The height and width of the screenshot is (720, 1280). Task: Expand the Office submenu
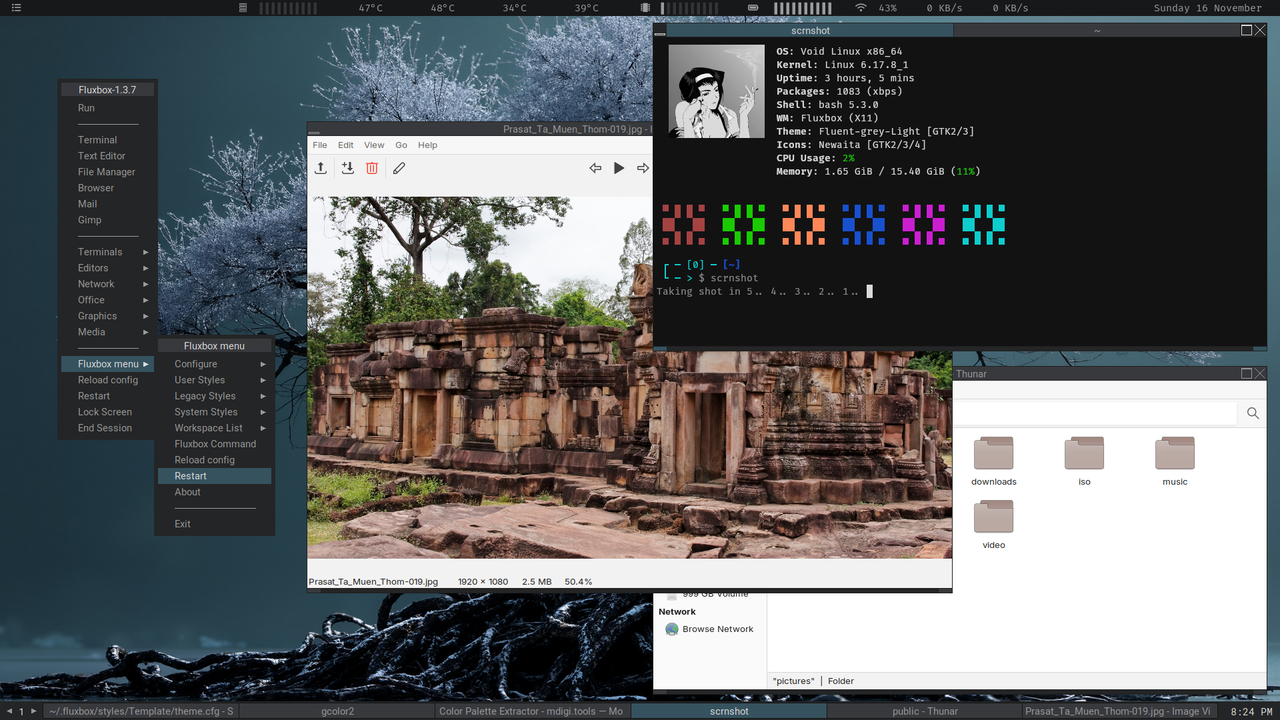pos(108,300)
